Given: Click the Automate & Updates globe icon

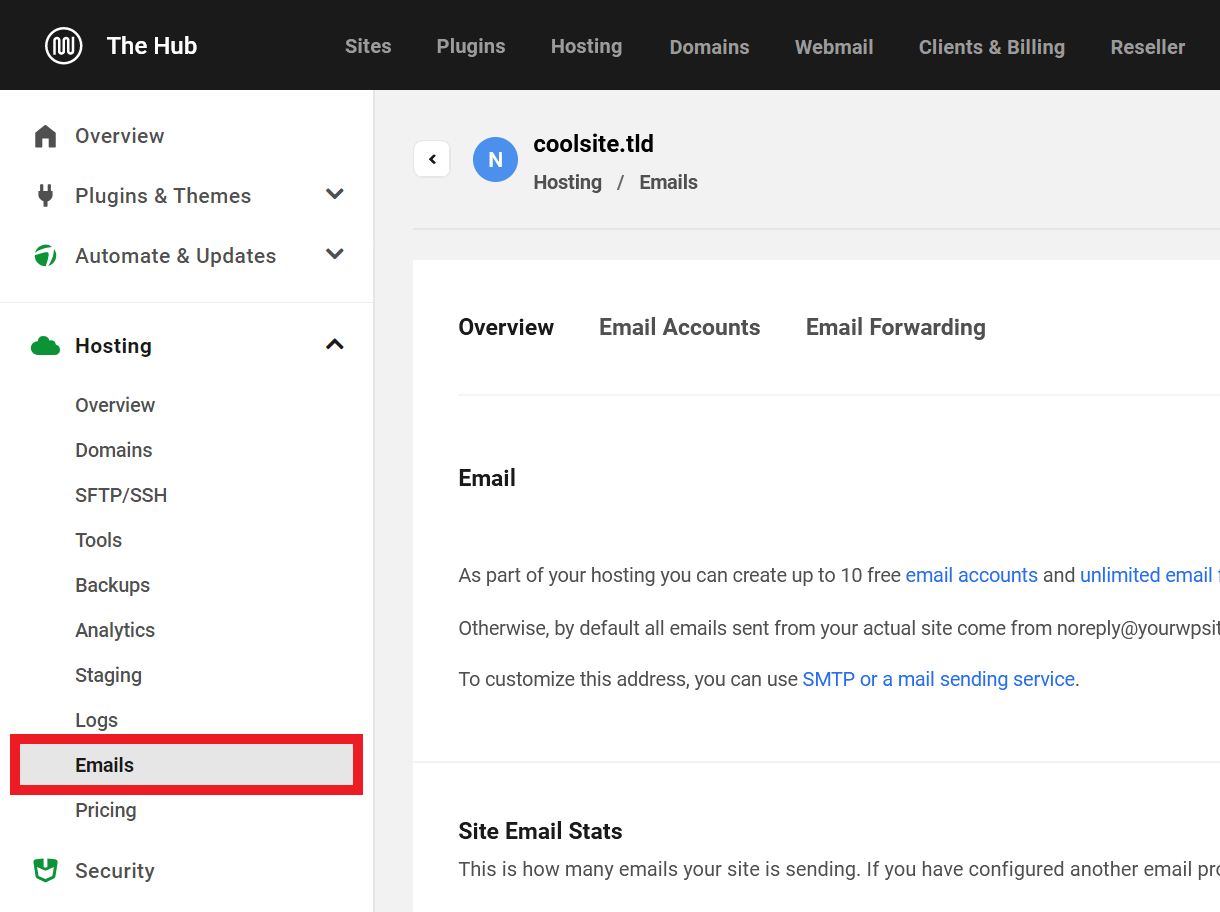Looking at the screenshot, I should click(45, 255).
